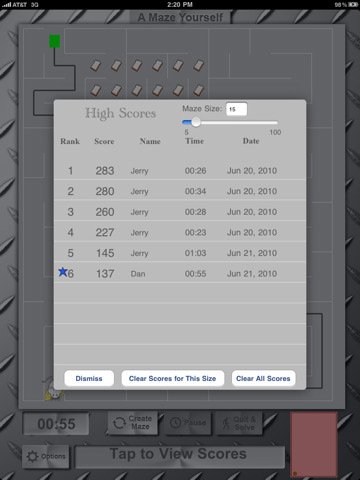360x480 pixels.
Task: Tap the Pause button
Action: point(188,423)
